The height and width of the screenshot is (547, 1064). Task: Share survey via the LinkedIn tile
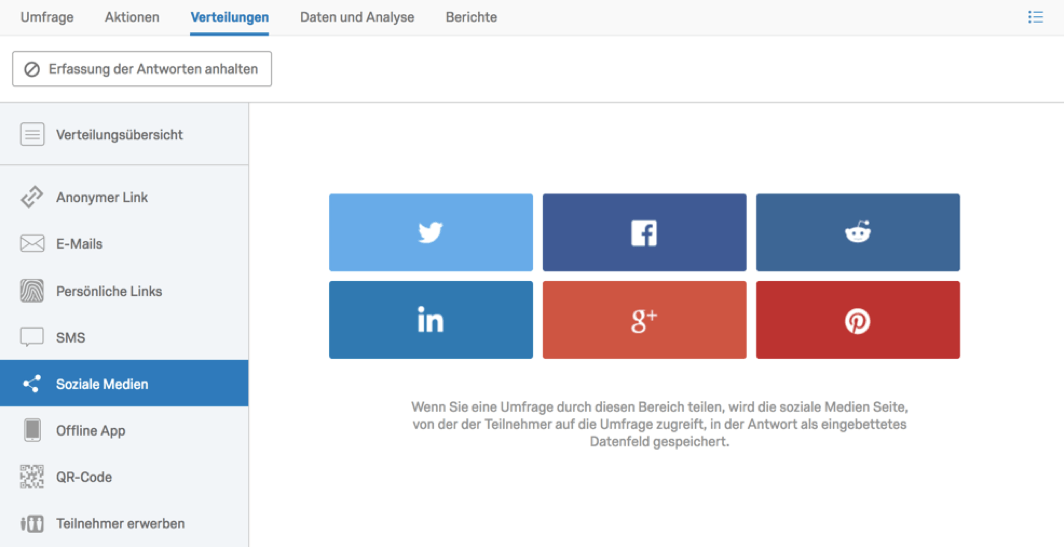coord(431,320)
